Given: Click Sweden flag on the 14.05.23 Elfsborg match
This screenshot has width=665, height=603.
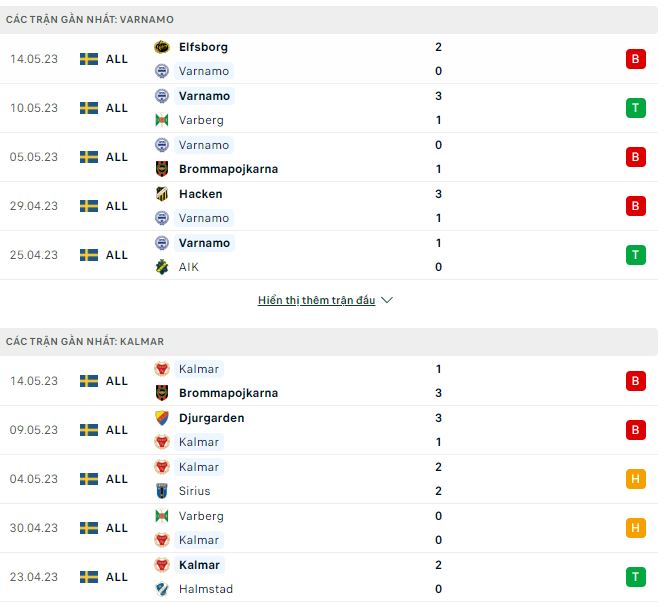Looking at the screenshot, I should pyautogui.click(x=89, y=59).
